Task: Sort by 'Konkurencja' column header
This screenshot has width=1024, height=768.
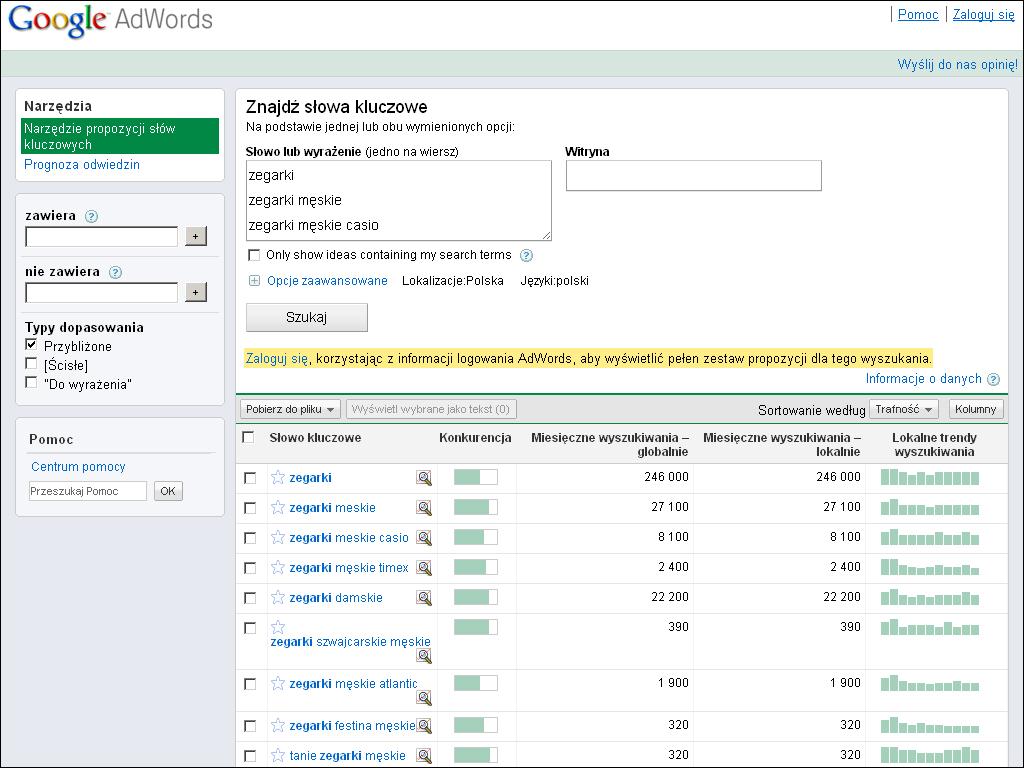Action: pos(475,438)
